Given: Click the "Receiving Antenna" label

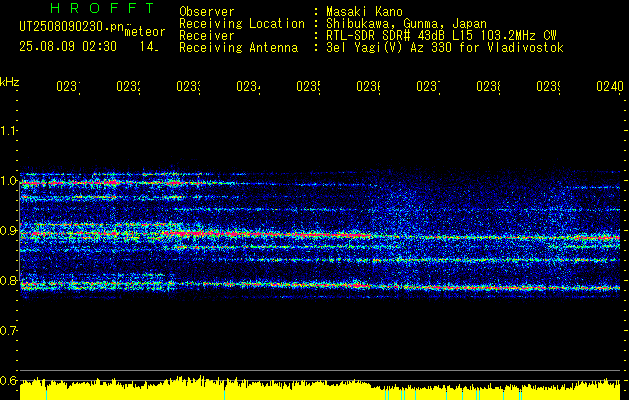Looking at the screenshot, I should coord(239,48).
